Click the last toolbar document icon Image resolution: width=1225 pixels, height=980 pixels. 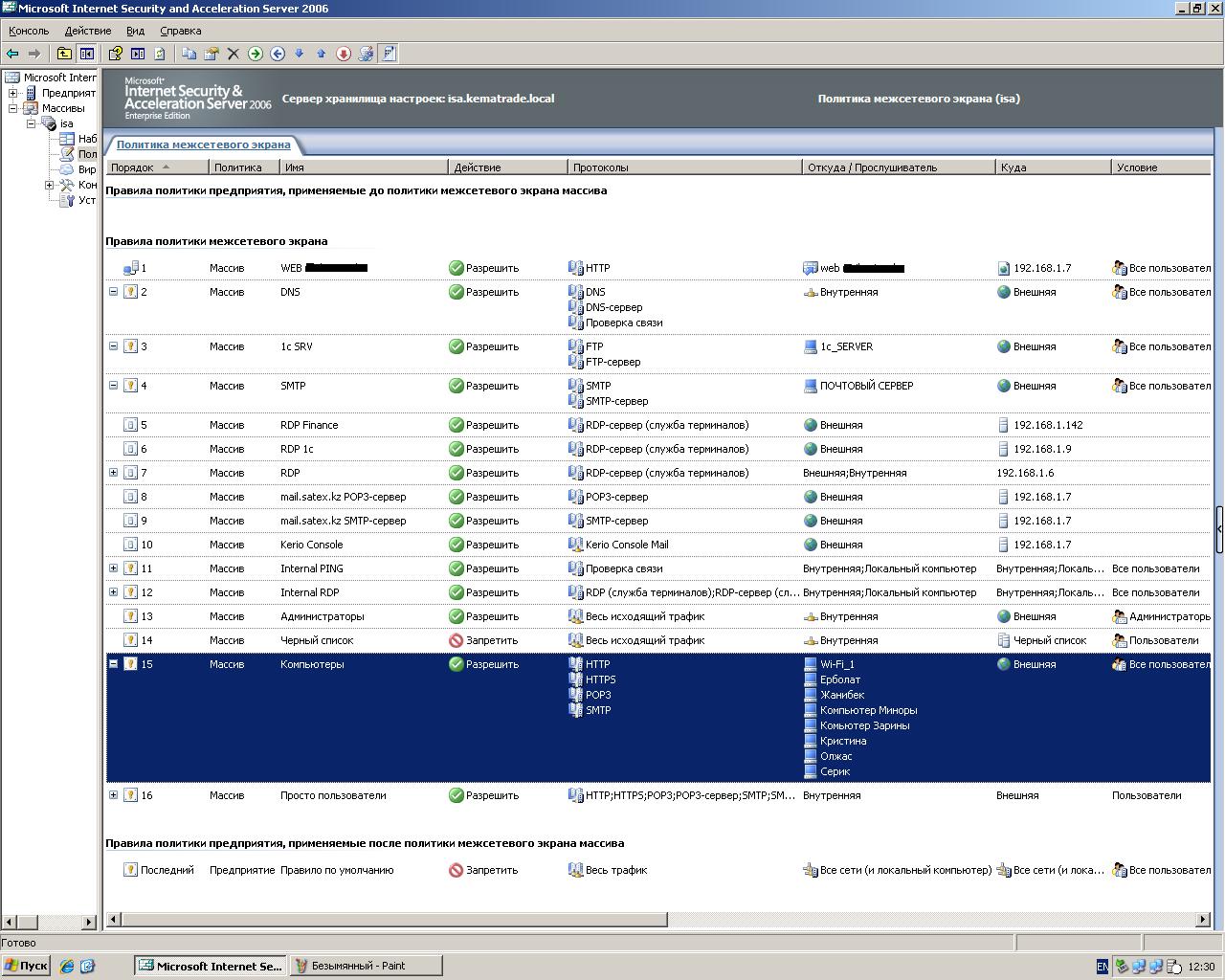coord(389,54)
